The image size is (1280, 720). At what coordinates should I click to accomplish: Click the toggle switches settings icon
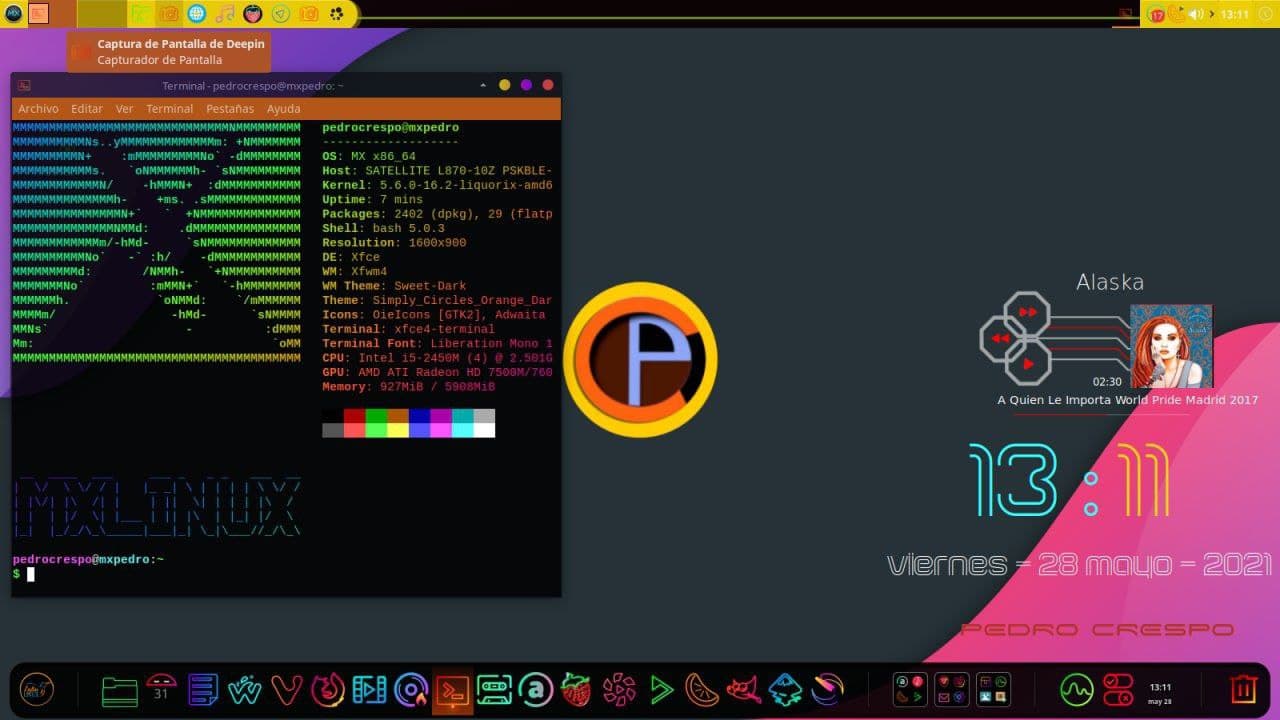coord(1117,690)
